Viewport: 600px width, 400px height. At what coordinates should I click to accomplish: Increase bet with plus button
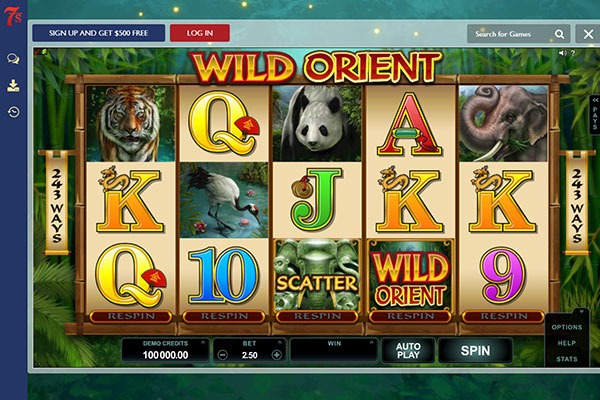276,355
